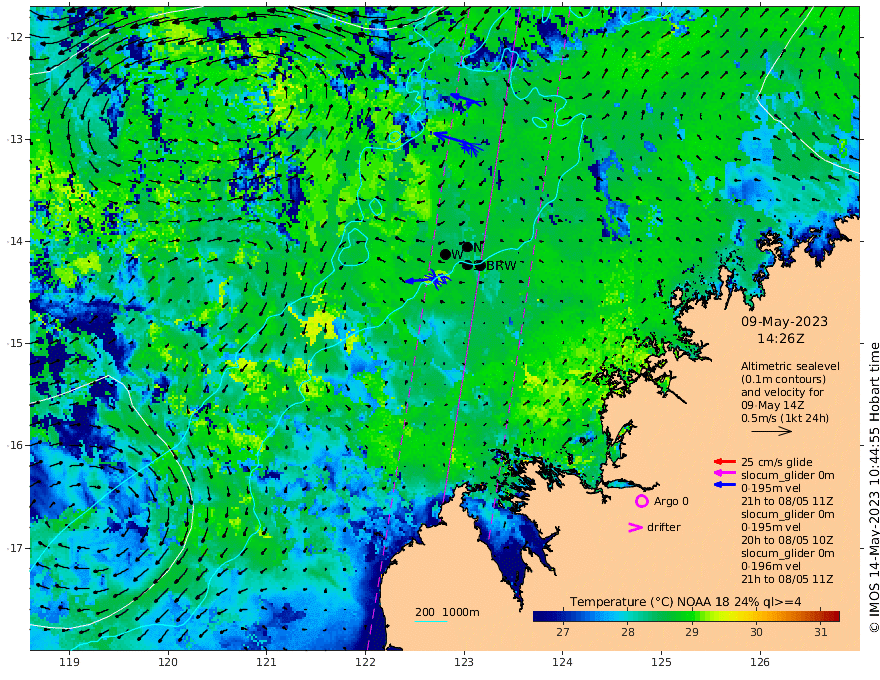The height and width of the screenshot is (680, 880).
Task: Click the 0.5m/s (1kt 24h) text
Action: [x=785, y=418]
